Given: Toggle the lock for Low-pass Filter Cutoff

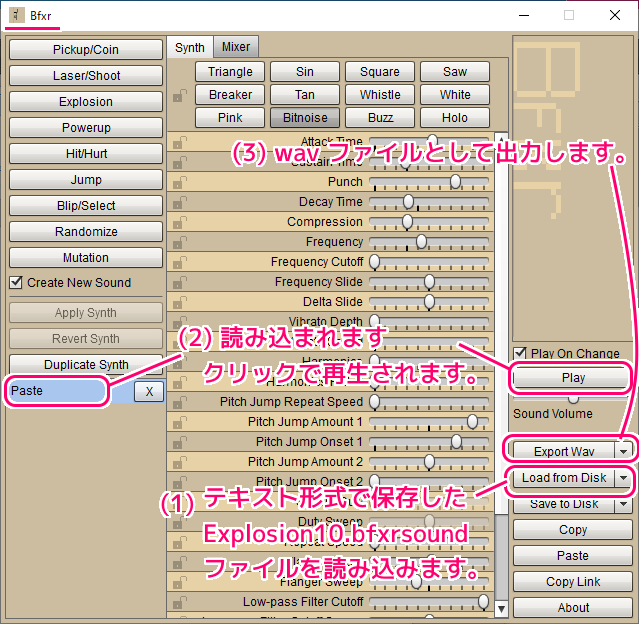Looking at the screenshot, I should [180, 602].
